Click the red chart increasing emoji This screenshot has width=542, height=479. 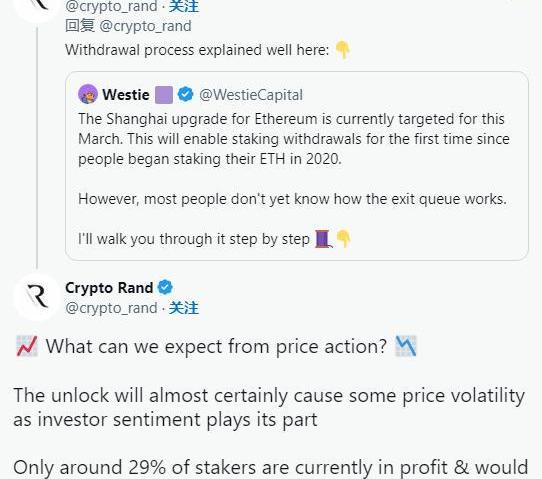[x=27, y=346]
